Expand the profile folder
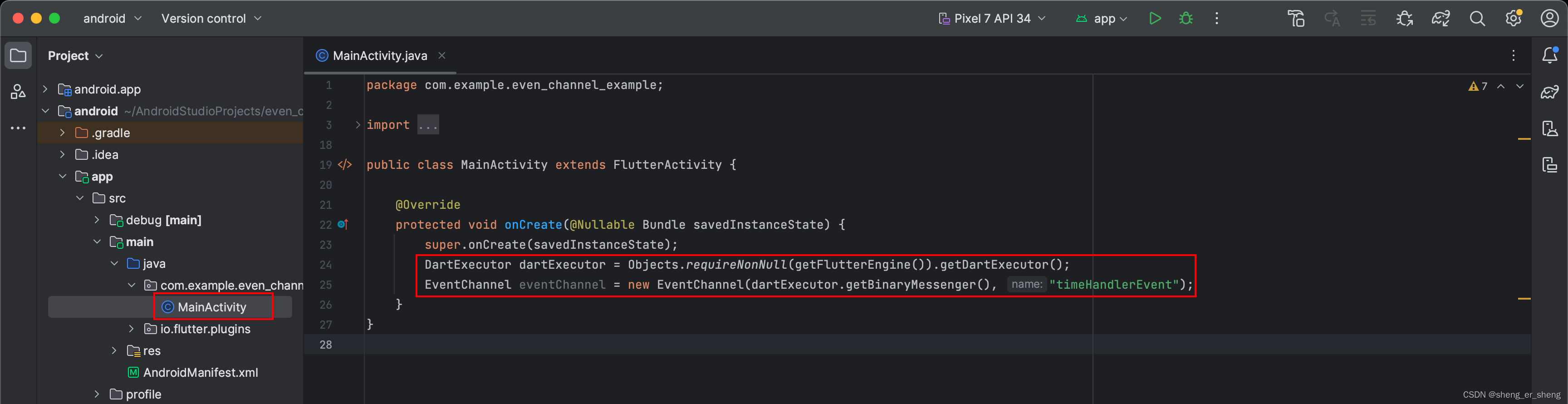The image size is (1568, 404). coord(97,394)
